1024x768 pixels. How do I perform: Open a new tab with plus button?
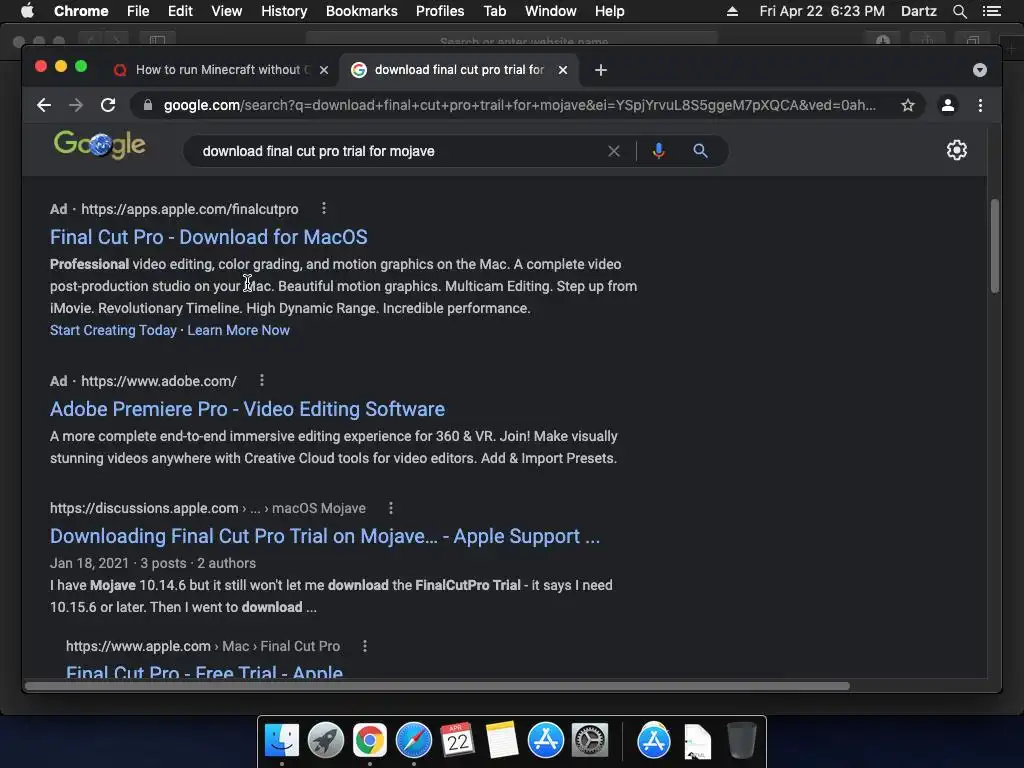601,70
